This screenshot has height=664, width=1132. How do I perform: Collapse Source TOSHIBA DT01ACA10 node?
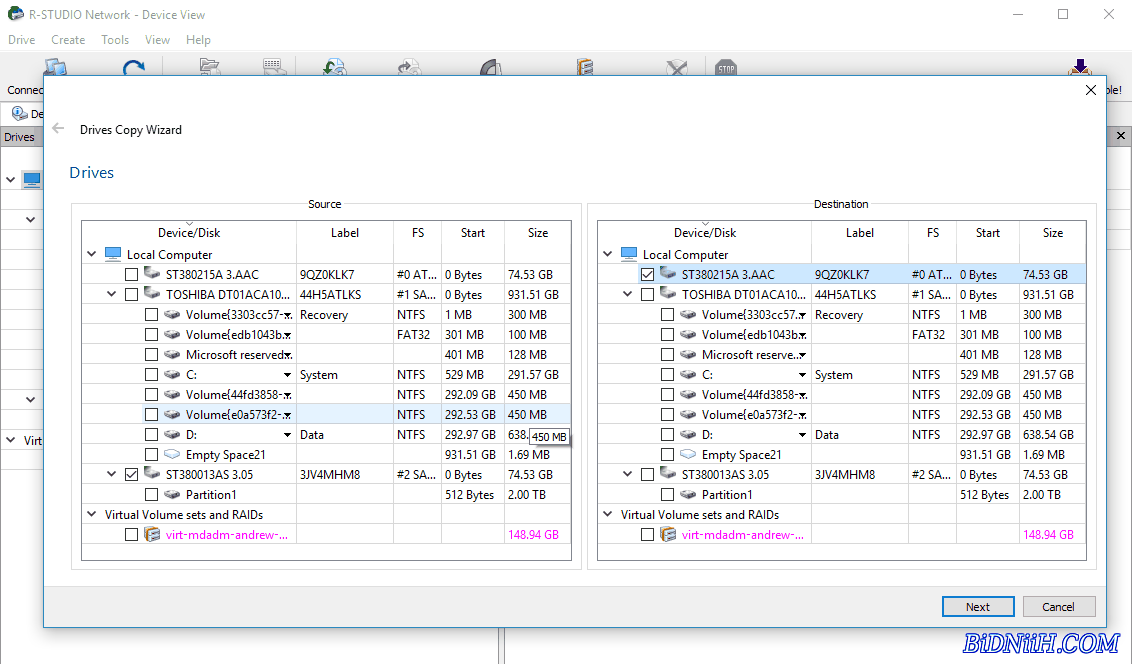pos(112,294)
